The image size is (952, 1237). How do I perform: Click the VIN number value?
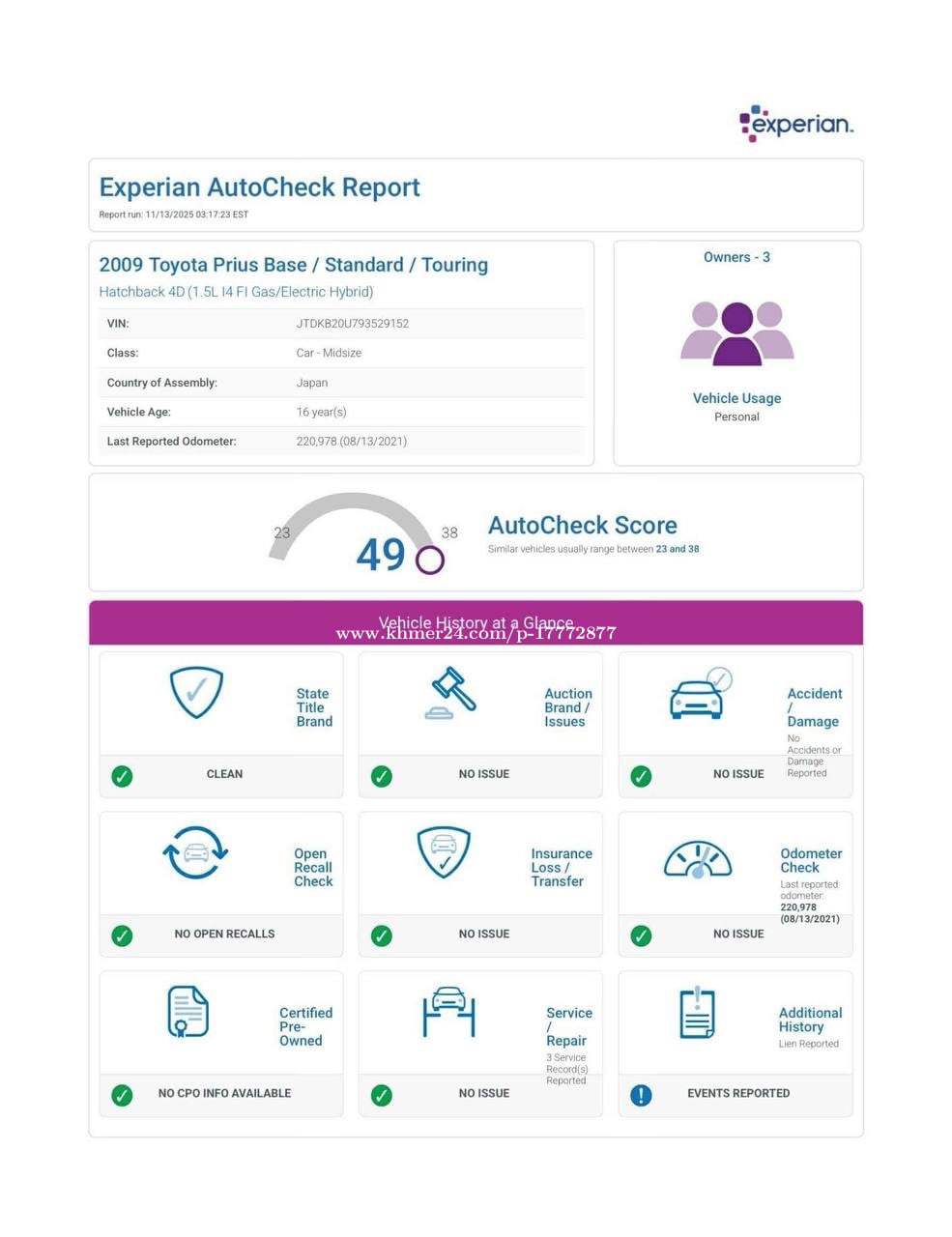point(352,324)
